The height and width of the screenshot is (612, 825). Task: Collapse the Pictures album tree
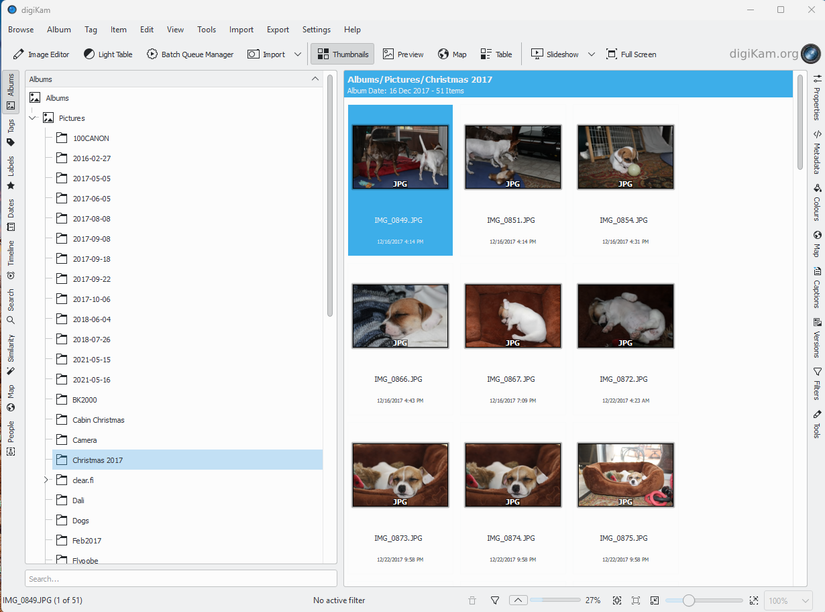pos(32,117)
